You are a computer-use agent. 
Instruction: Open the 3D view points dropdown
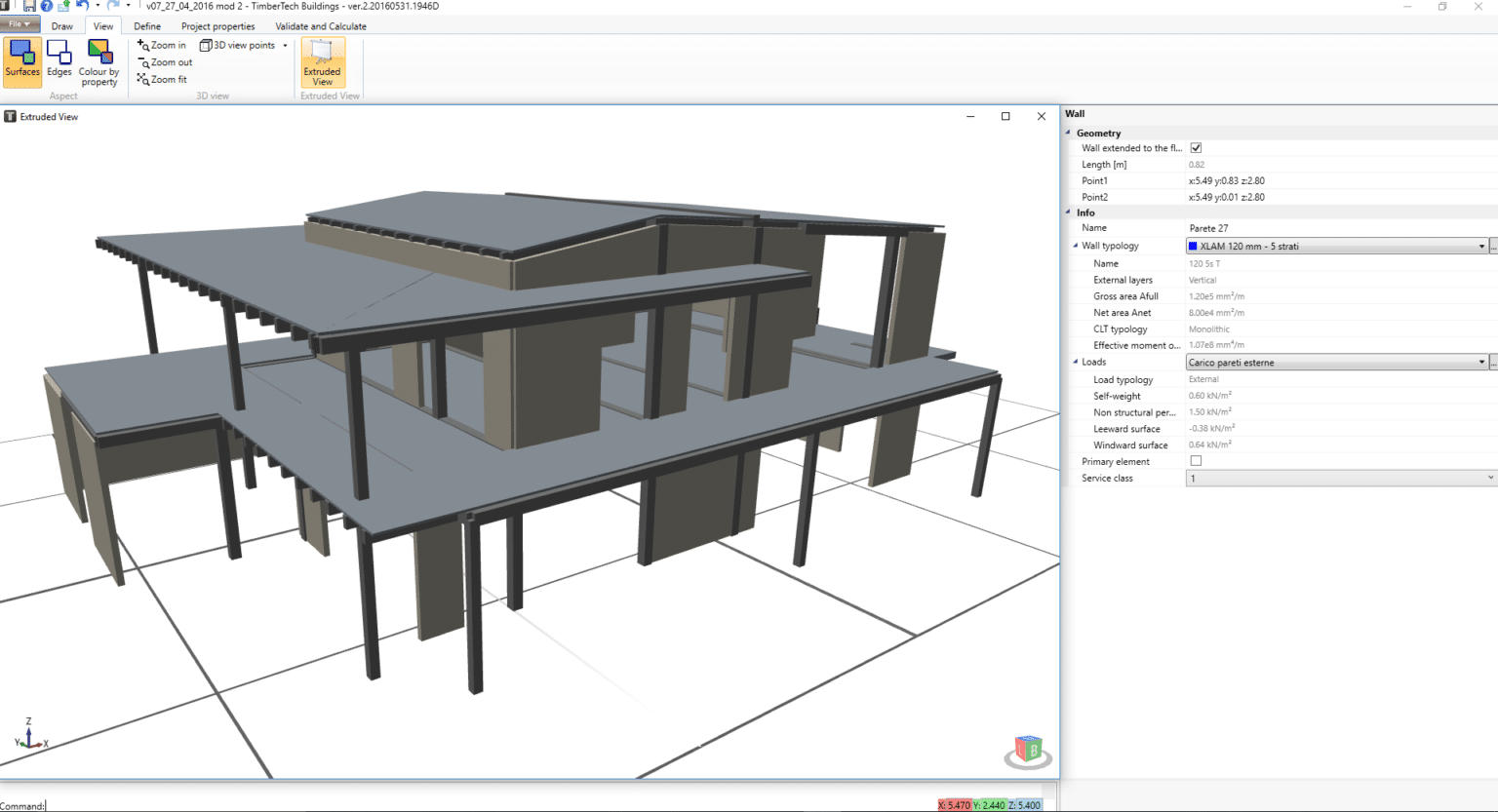[x=285, y=44]
